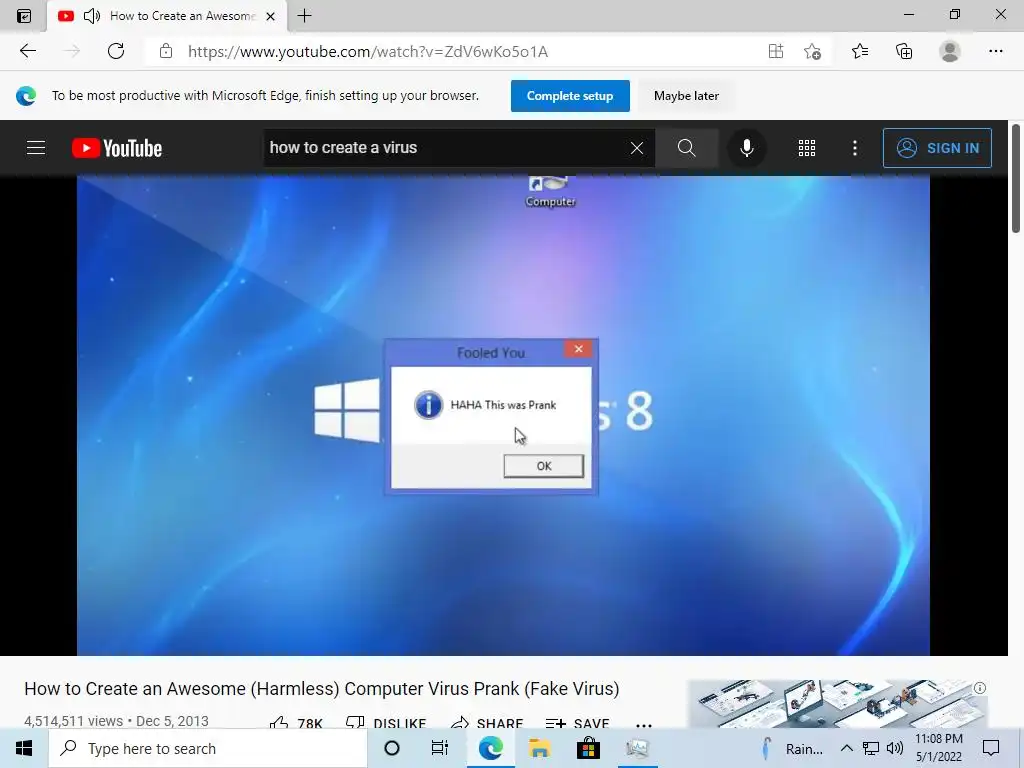Viewport: 1024px width, 768px height.
Task: Click the DISLIKE button
Action: click(x=386, y=722)
